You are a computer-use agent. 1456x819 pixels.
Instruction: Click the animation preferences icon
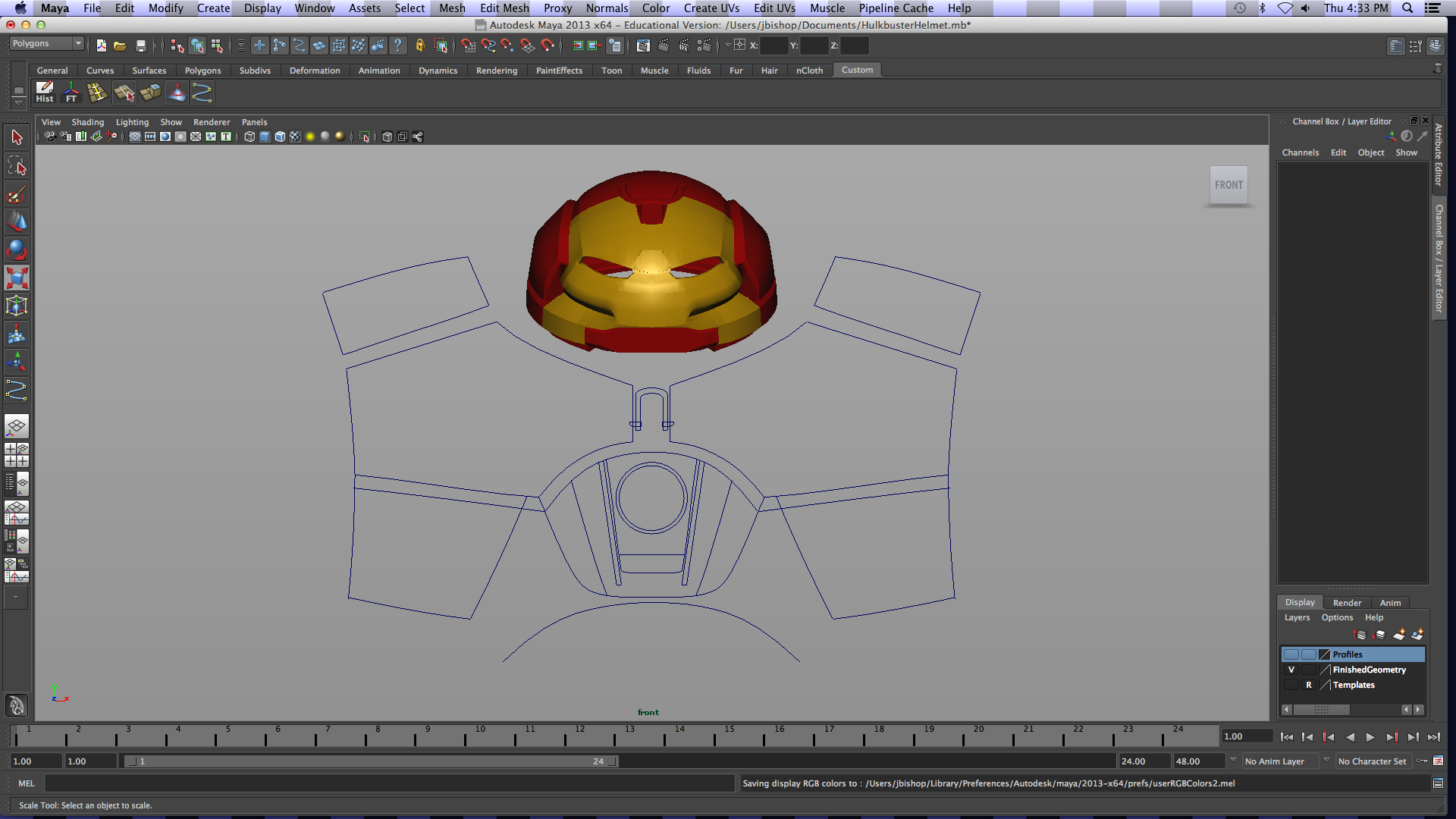point(1438,761)
